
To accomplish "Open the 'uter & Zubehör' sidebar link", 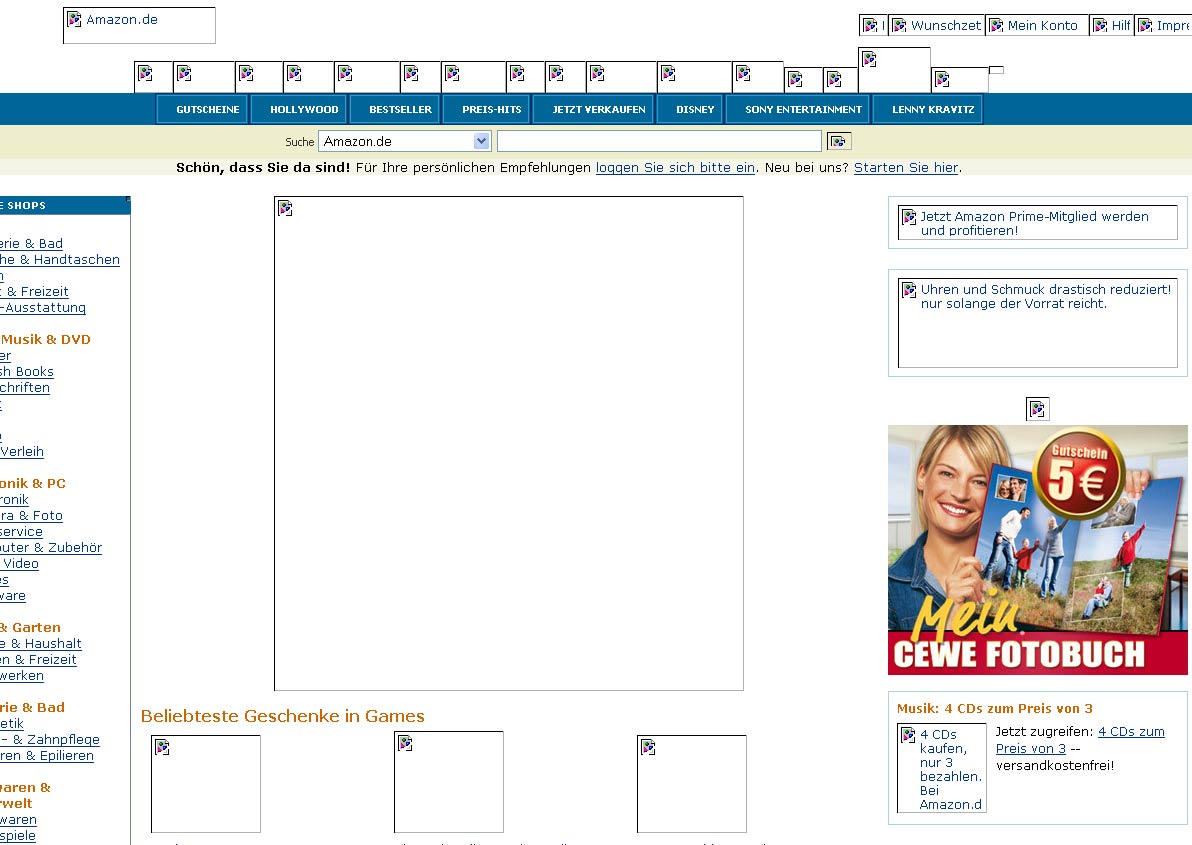I will pos(51,548).
